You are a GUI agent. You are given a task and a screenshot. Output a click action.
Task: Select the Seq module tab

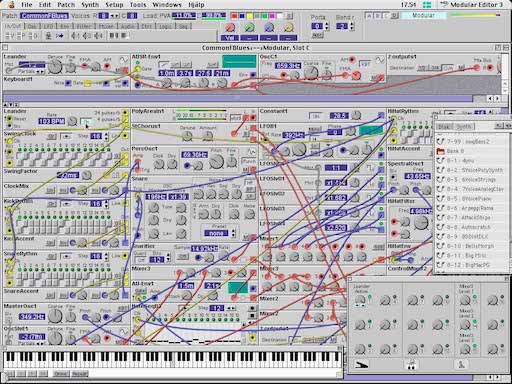[183, 26]
